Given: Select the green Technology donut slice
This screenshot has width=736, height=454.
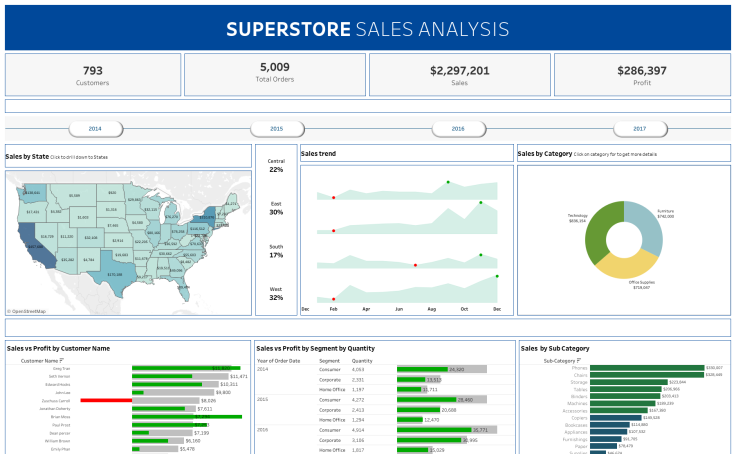Looking at the screenshot, I should (x=600, y=232).
